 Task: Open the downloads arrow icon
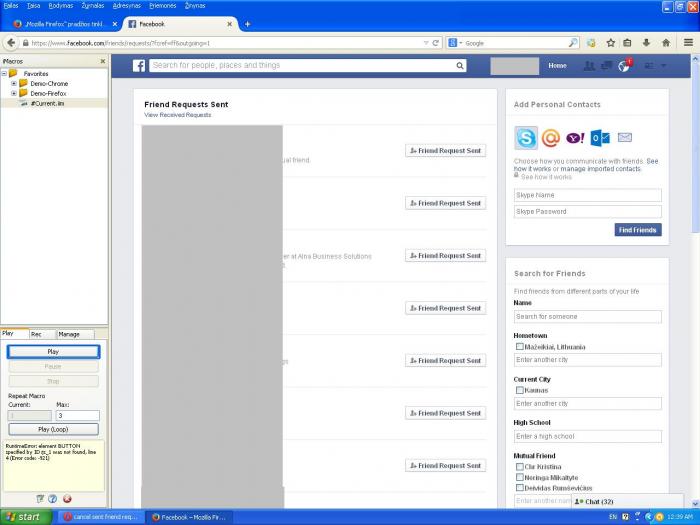pos(646,43)
